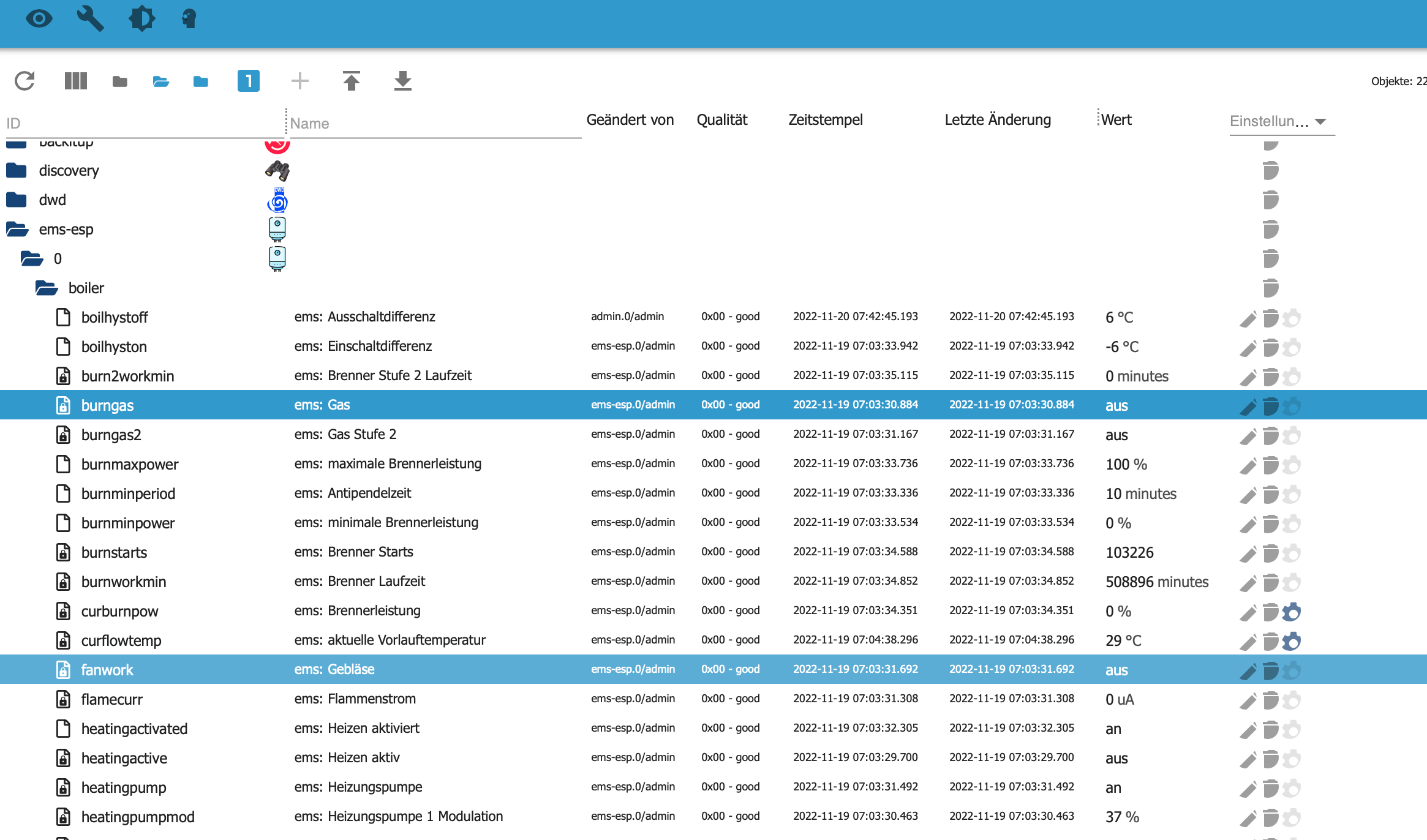Click the collapse all folders icon
Screen dimensions: 1427x840
[x=120, y=81]
